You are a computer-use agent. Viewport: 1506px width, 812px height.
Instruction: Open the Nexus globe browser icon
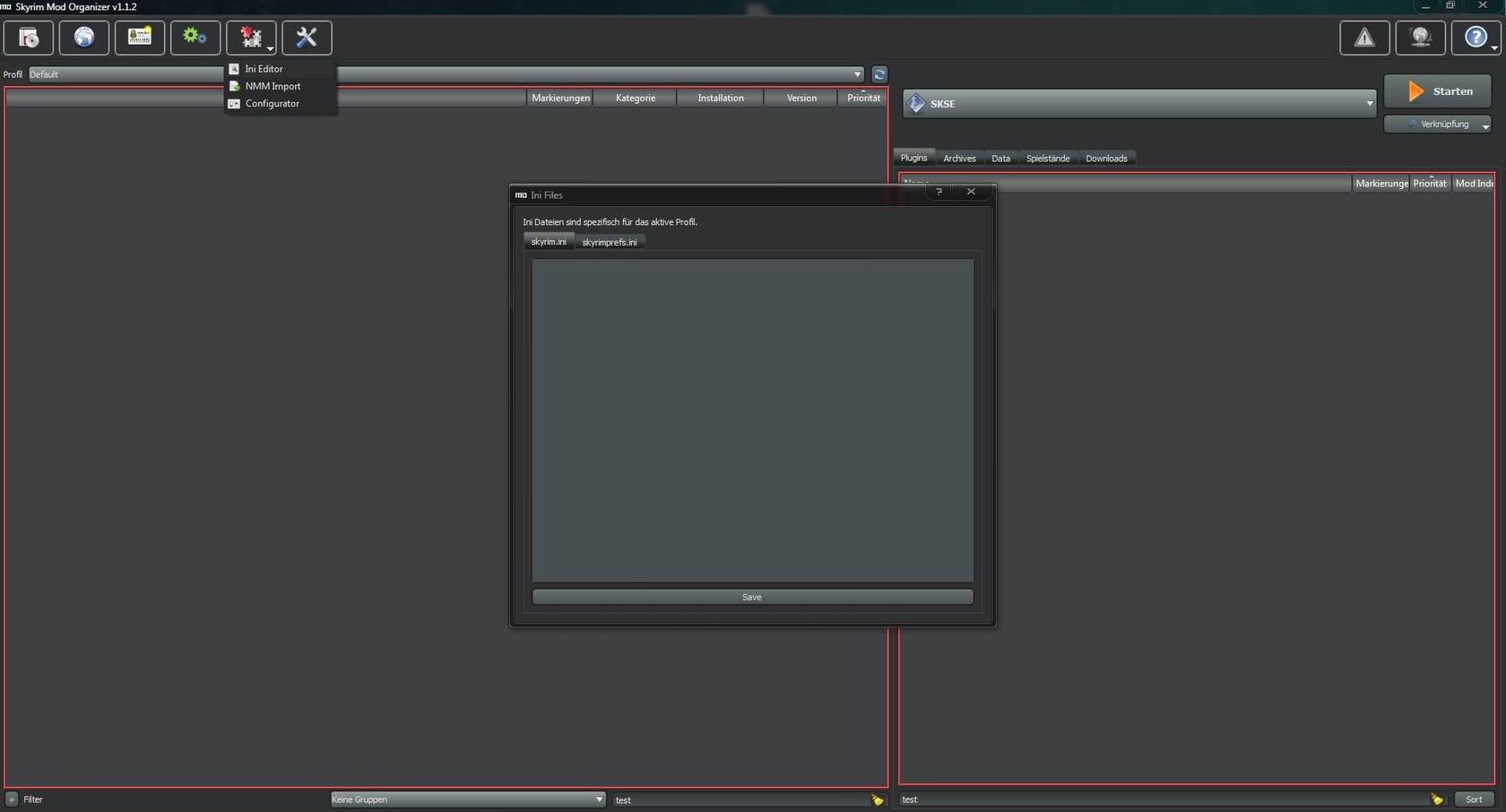(84, 38)
